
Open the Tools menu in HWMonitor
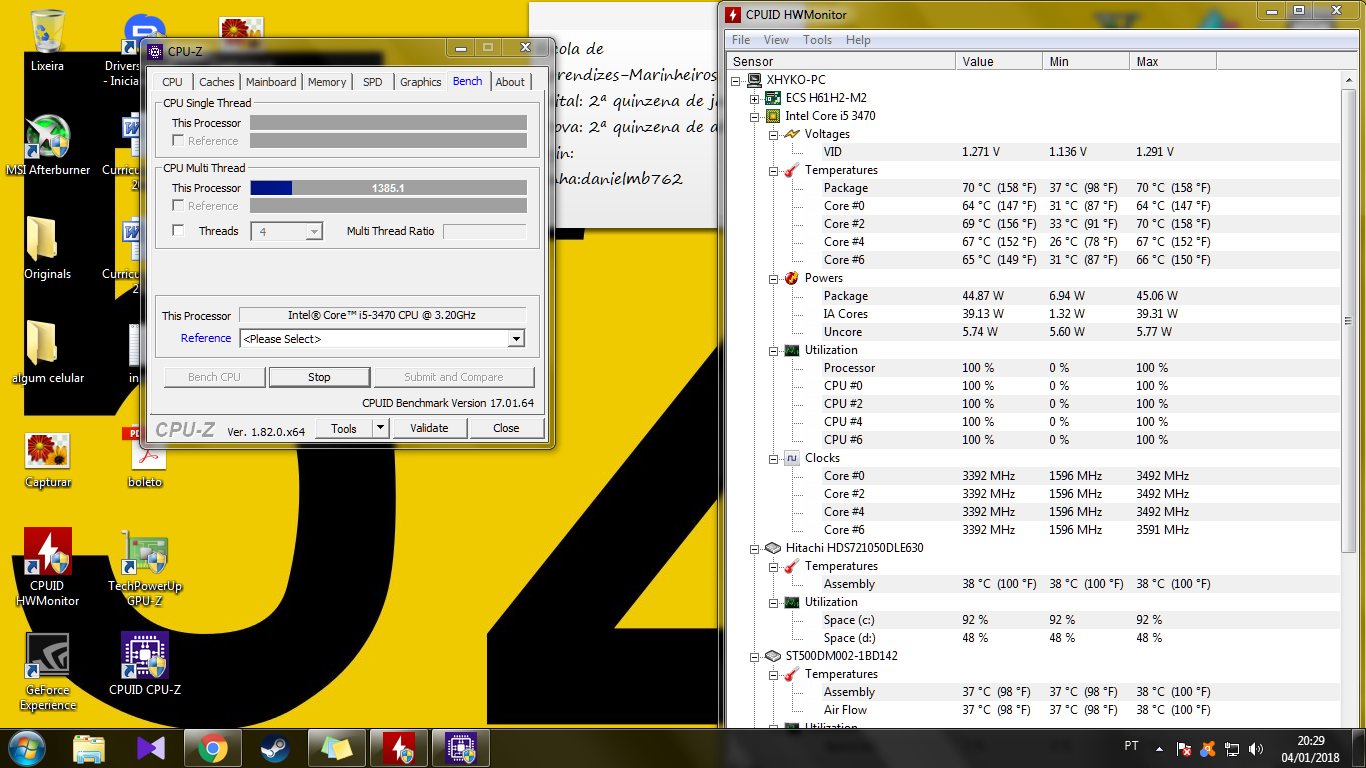[817, 40]
